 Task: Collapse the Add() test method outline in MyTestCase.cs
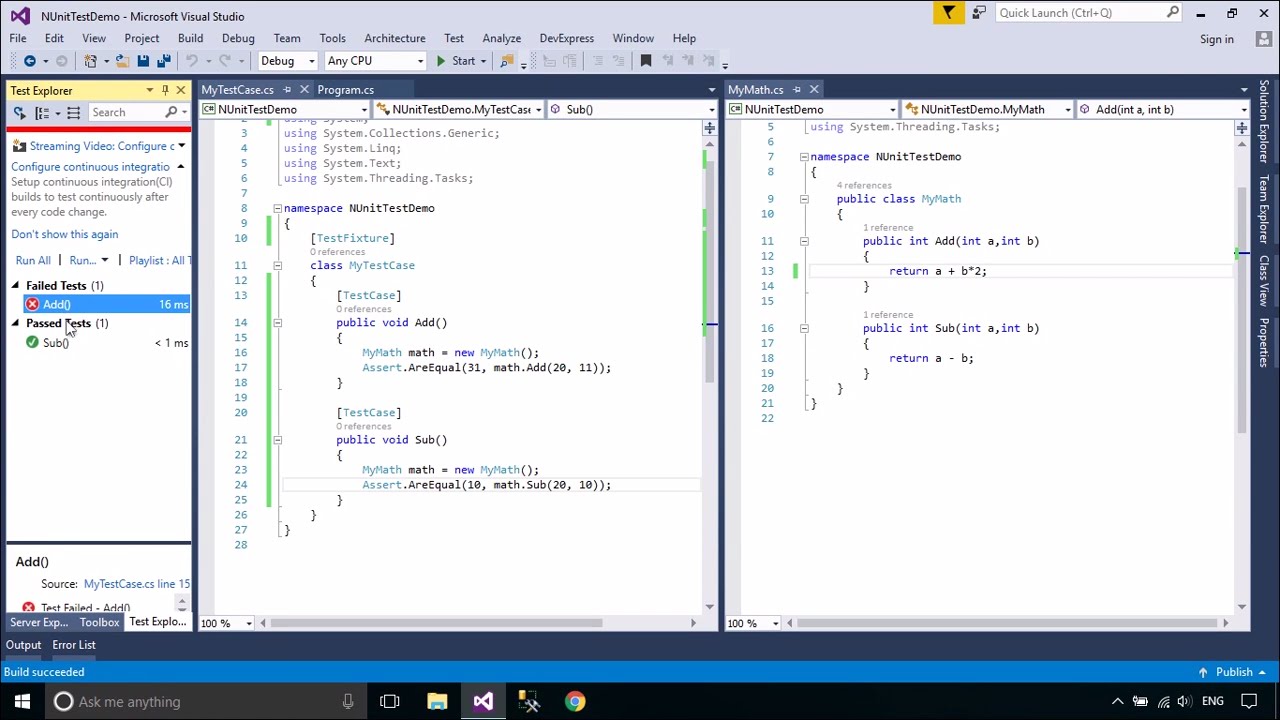tap(277, 323)
